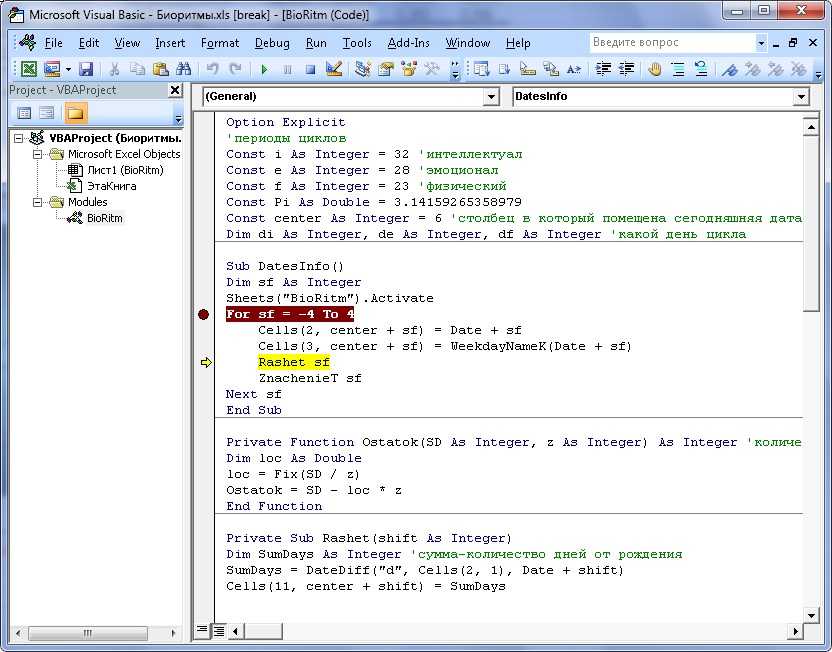Image resolution: width=832 pixels, height=652 pixels.
Task: Click the code window's right scroll arrow
Action: tap(795, 631)
